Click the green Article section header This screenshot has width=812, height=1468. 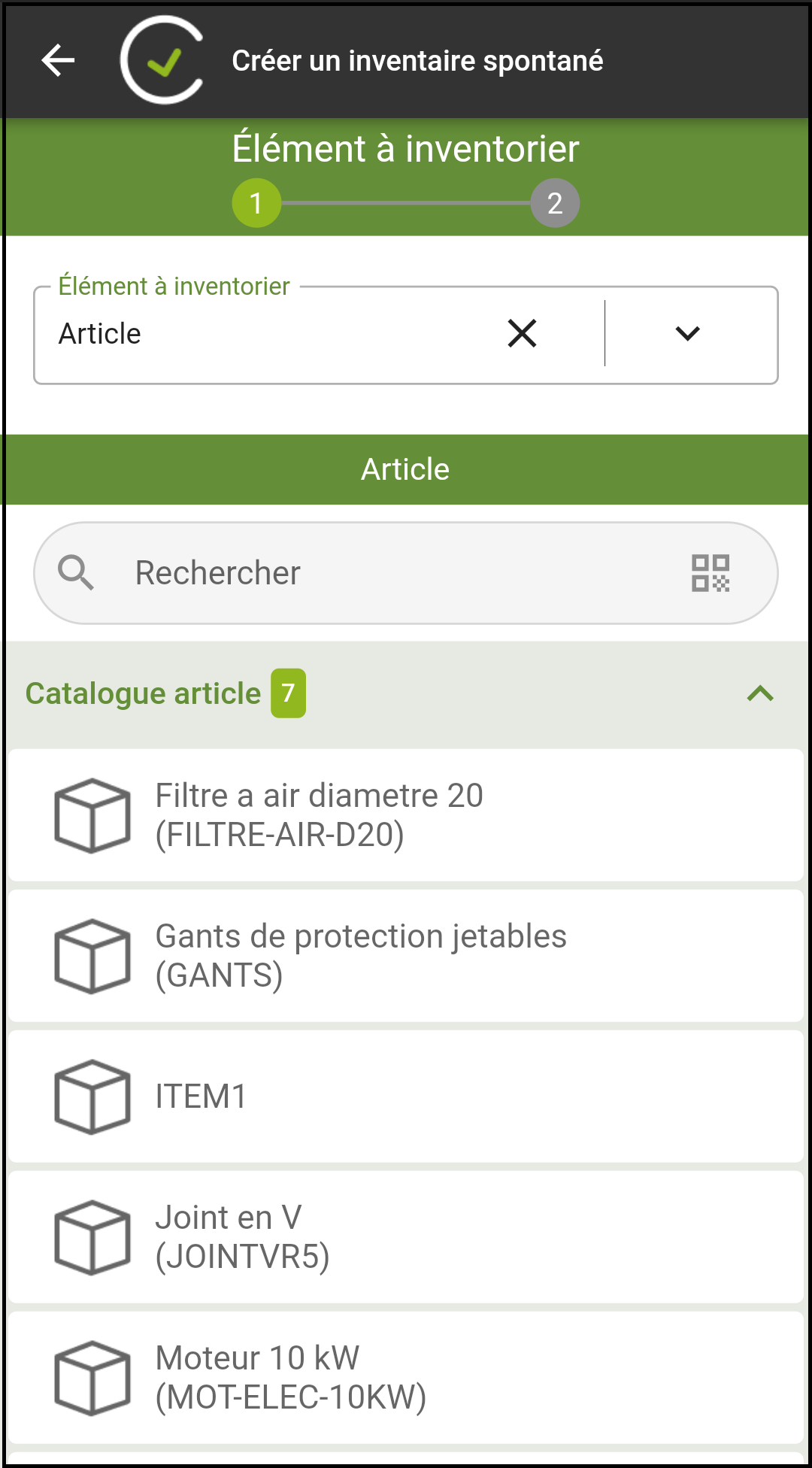[406, 469]
